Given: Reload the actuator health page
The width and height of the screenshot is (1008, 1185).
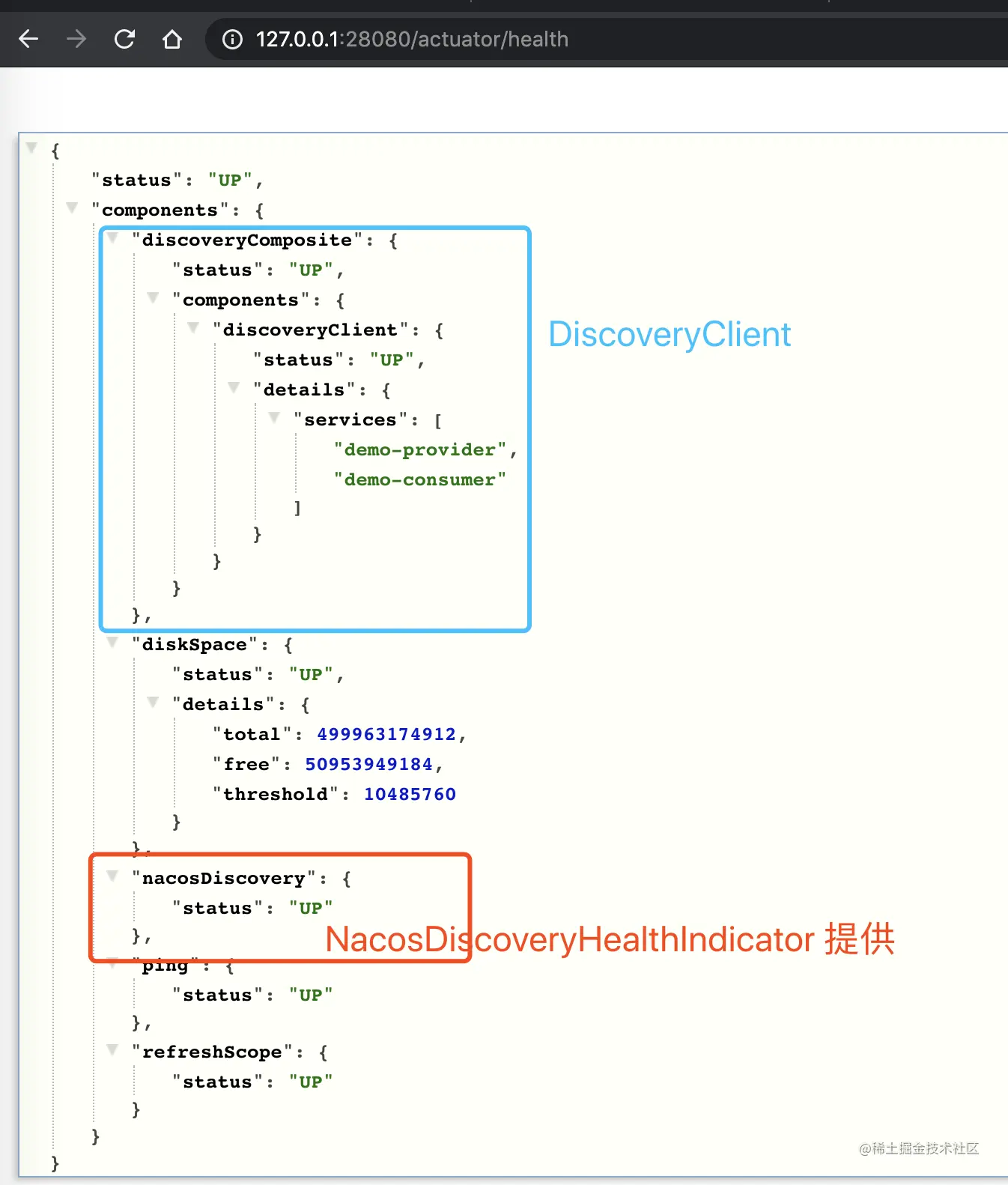Looking at the screenshot, I should tap(124, 39).
